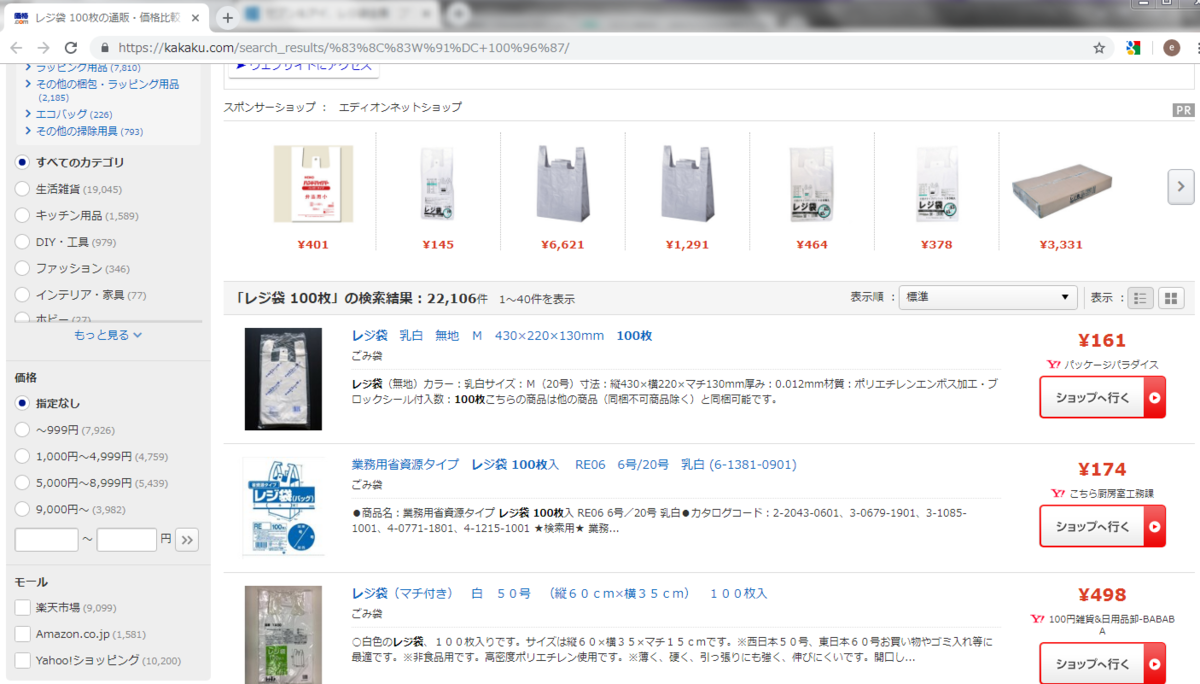Click the maximum price input field
The width and height of the screenshot is (1200, 684).
(x=127, y=540)
